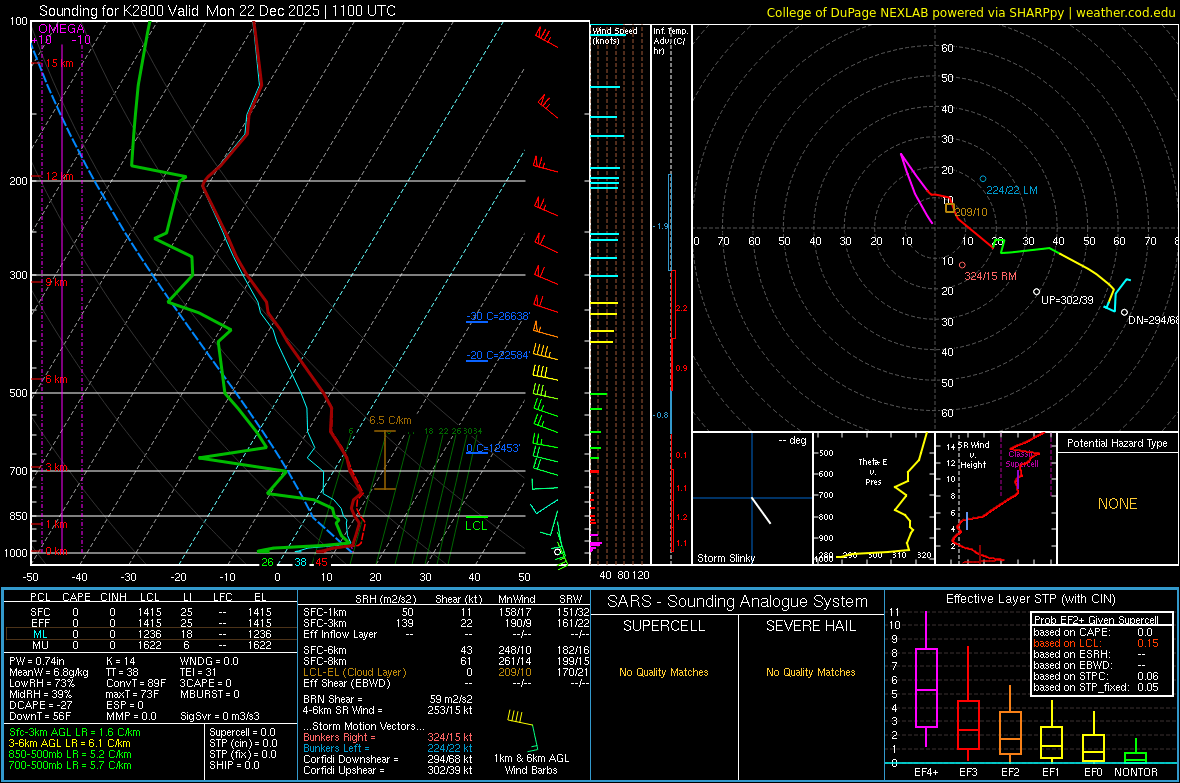Viewport: 1180px width, 783px height.
Task: Click the PW = 0.74in value
Action: tap(37, 661)
